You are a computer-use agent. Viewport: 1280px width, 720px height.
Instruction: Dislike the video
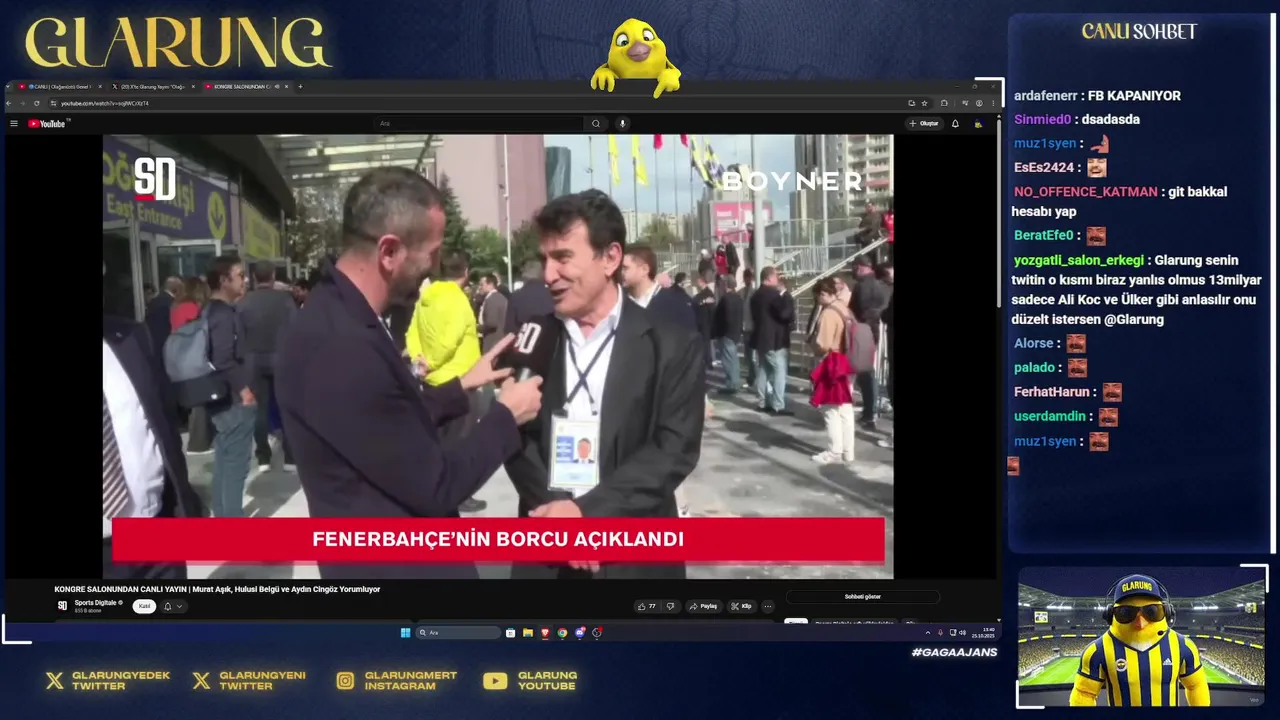[x=670, y=606]
